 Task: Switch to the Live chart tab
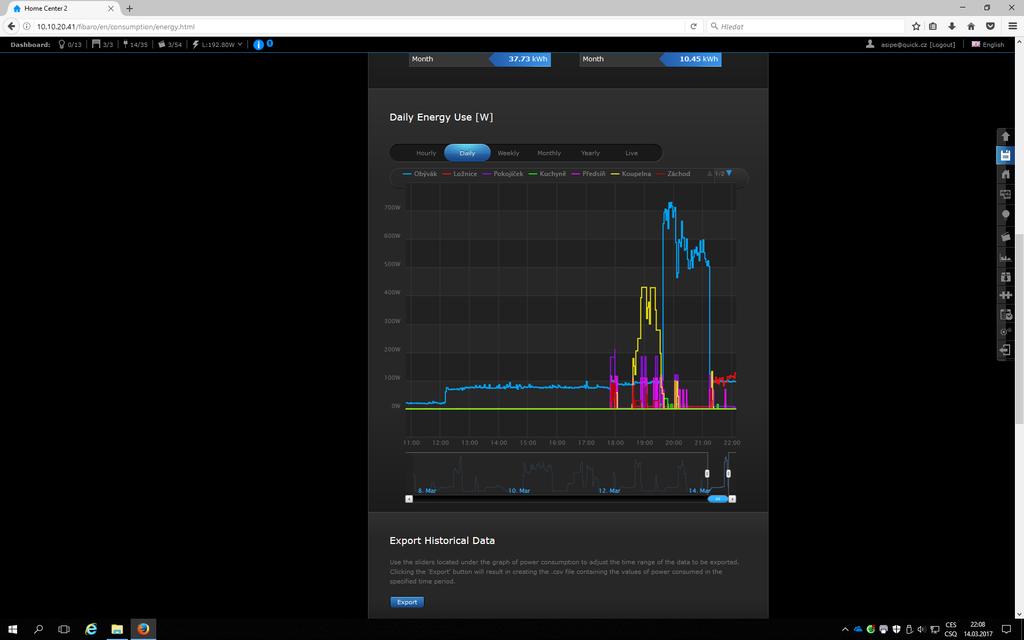(631, 153)
